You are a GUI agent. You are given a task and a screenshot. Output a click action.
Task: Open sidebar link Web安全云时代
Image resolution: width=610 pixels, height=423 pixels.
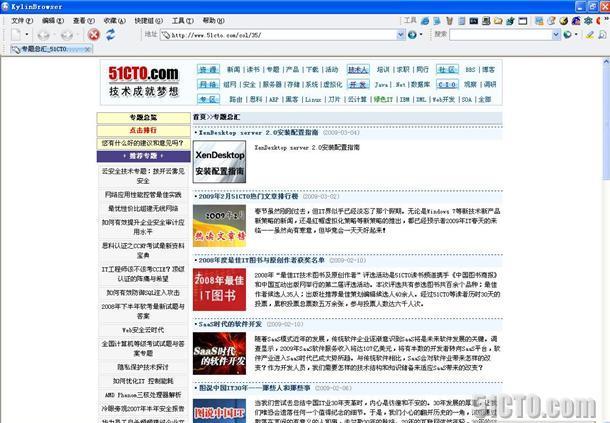(143, 330)
